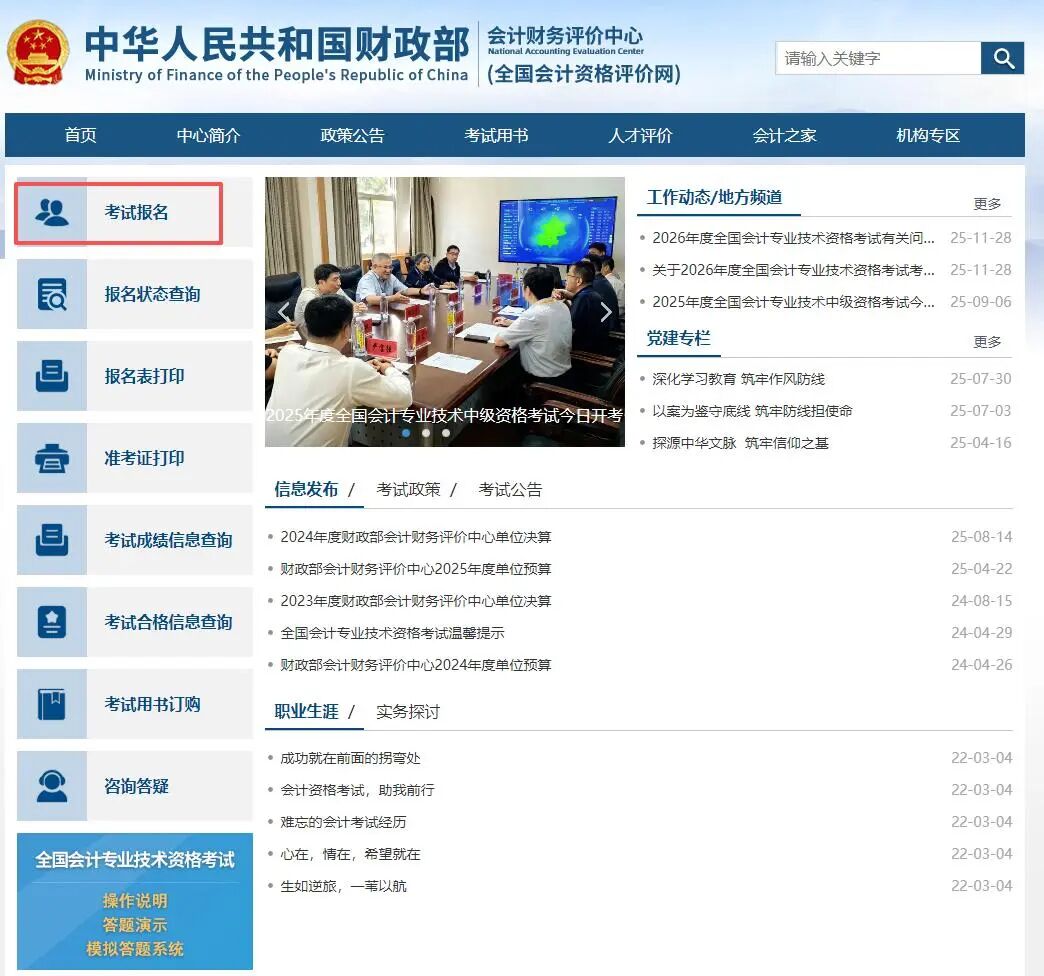The height and width of the screenshot is (976, 1044).
Task: Open the 政策公告 navigation menu item
Action: point(352,136)
